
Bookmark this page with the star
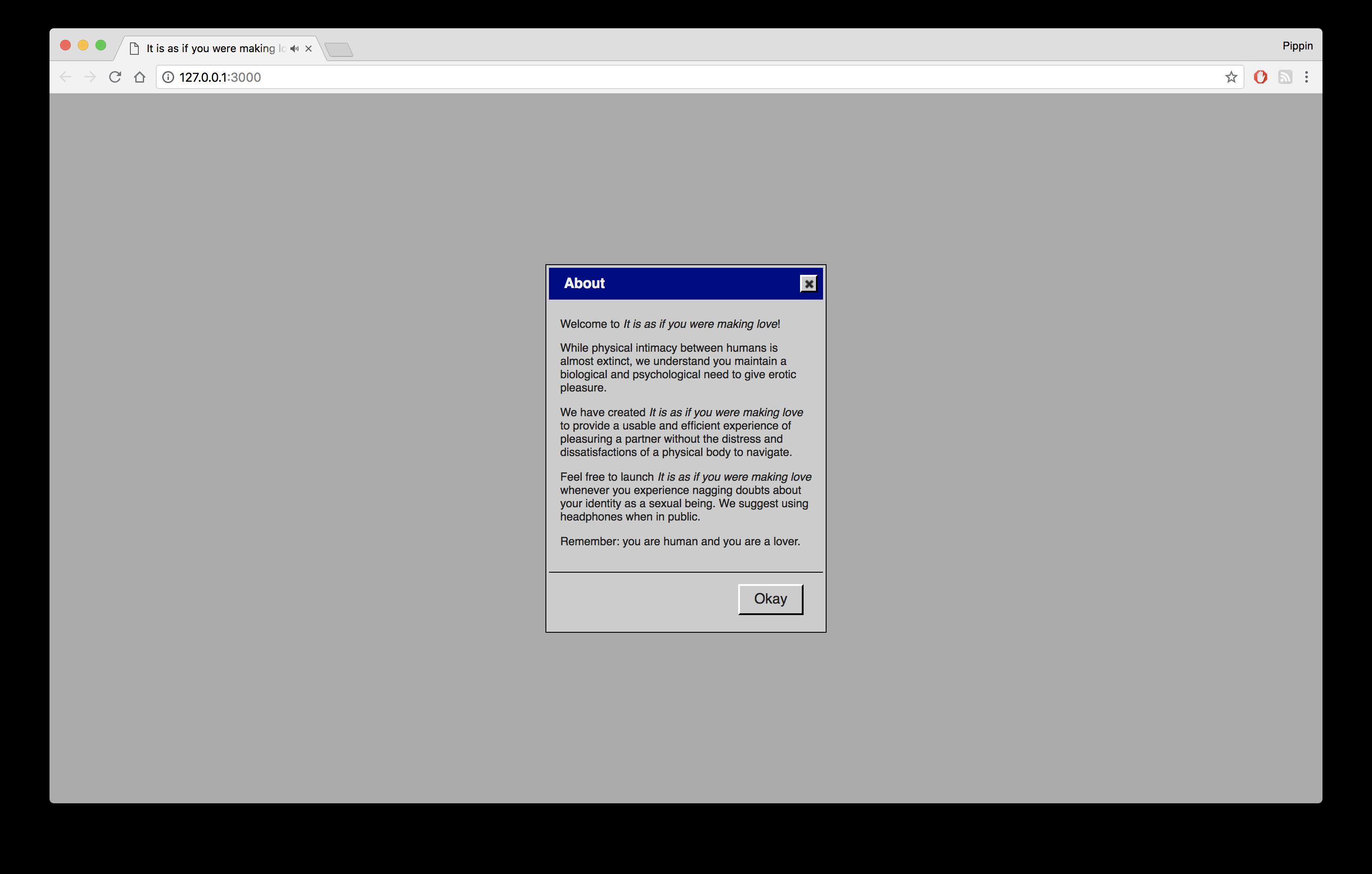point(1231,77)
